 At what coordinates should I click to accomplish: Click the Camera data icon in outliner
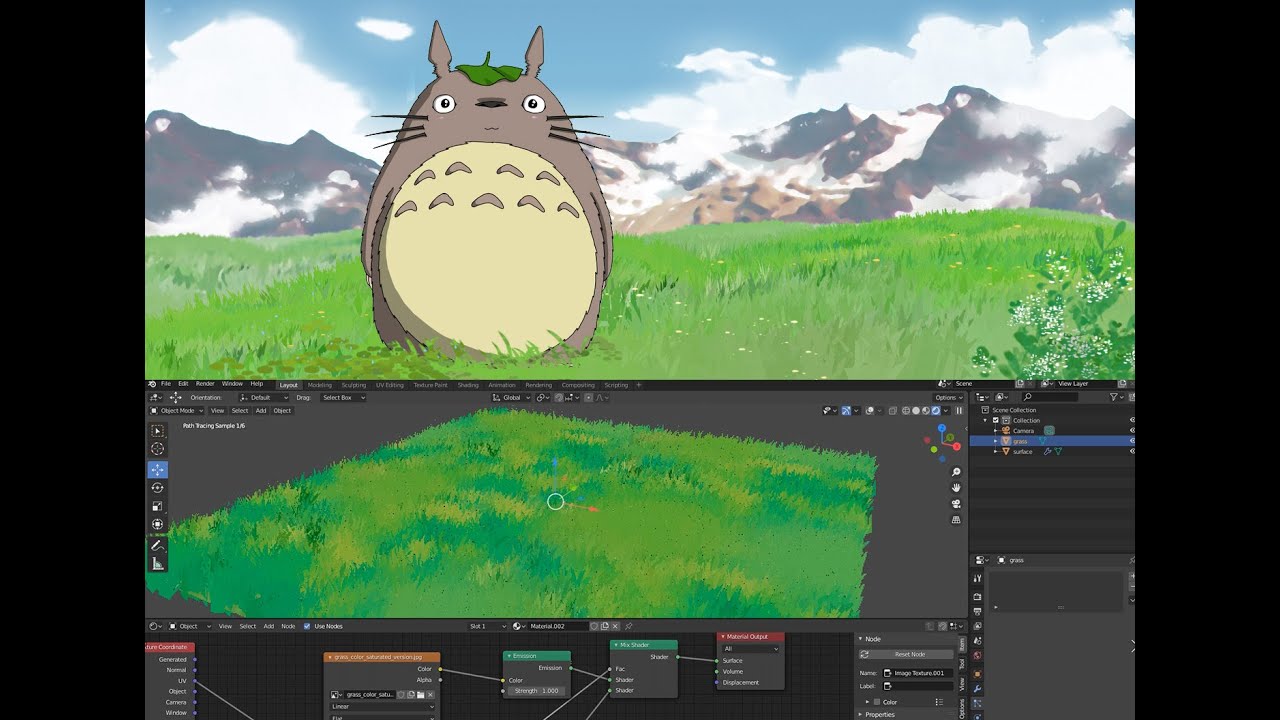click(1050, 431)
